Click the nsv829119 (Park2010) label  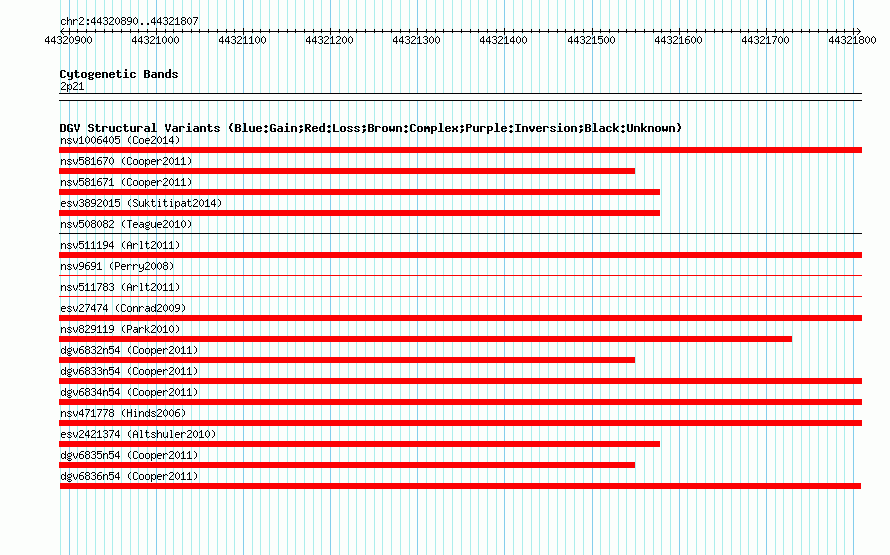pyautogui.click(x=120, y=329)
